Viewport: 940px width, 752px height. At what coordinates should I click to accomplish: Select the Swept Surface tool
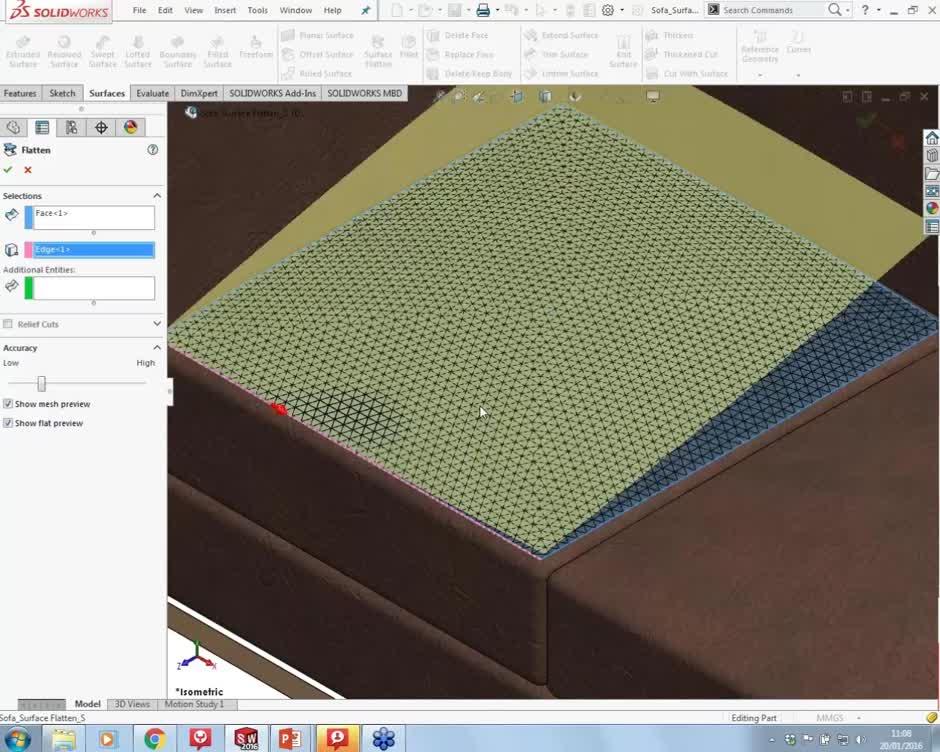[x=103, y=48]
